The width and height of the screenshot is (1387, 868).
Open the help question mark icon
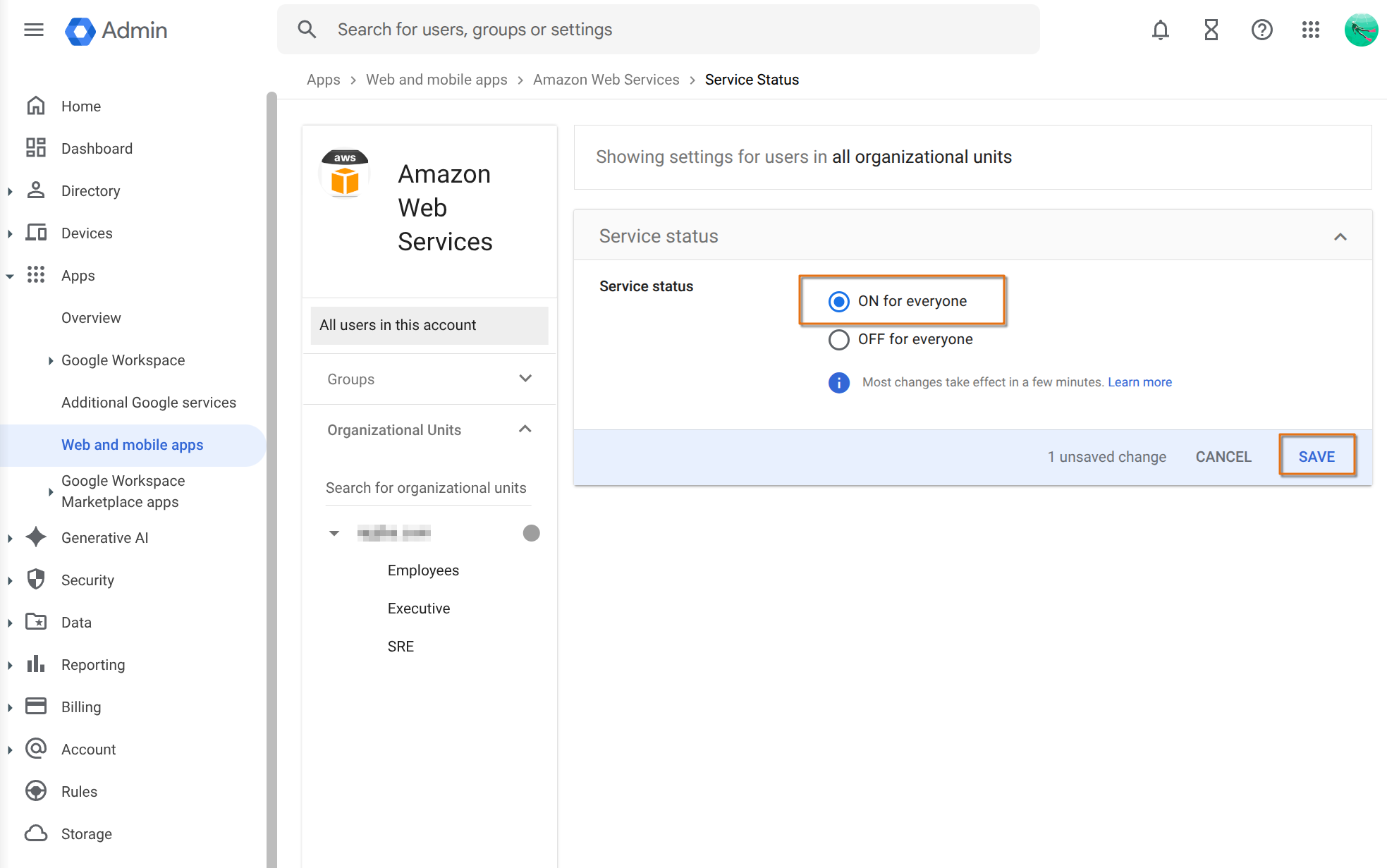pyautogui.click(x=1261, y=30)
